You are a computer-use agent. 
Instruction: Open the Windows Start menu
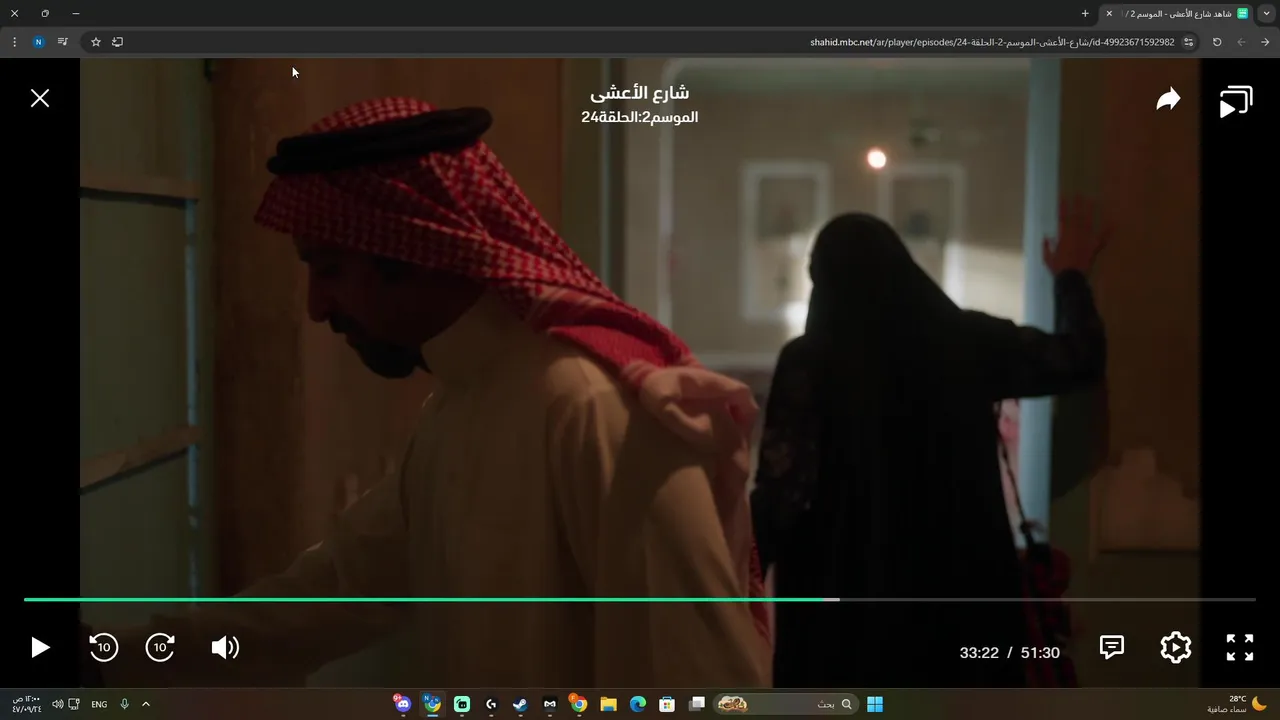pyautogui.click(x=875, y=704)
